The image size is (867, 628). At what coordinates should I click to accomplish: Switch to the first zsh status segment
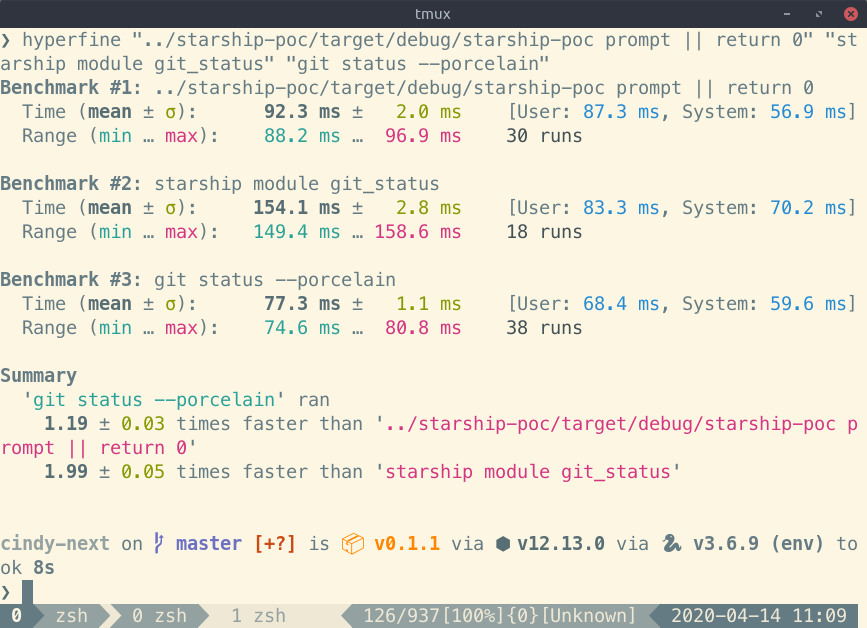pos(72,616)
